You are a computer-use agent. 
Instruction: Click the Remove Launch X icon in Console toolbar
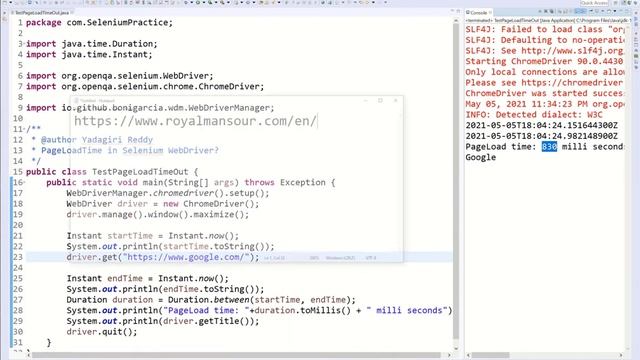pyautogui.click(x=545, y=11)
